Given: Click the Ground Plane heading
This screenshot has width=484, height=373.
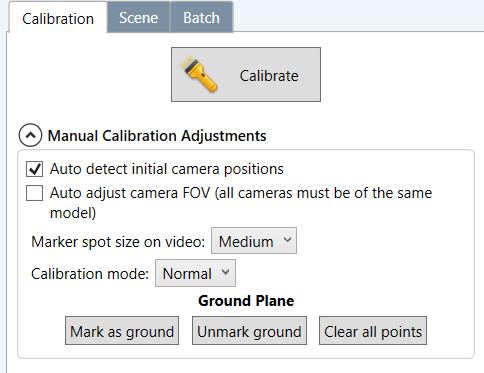Looking at the screenshot, I should coord(246,301).
